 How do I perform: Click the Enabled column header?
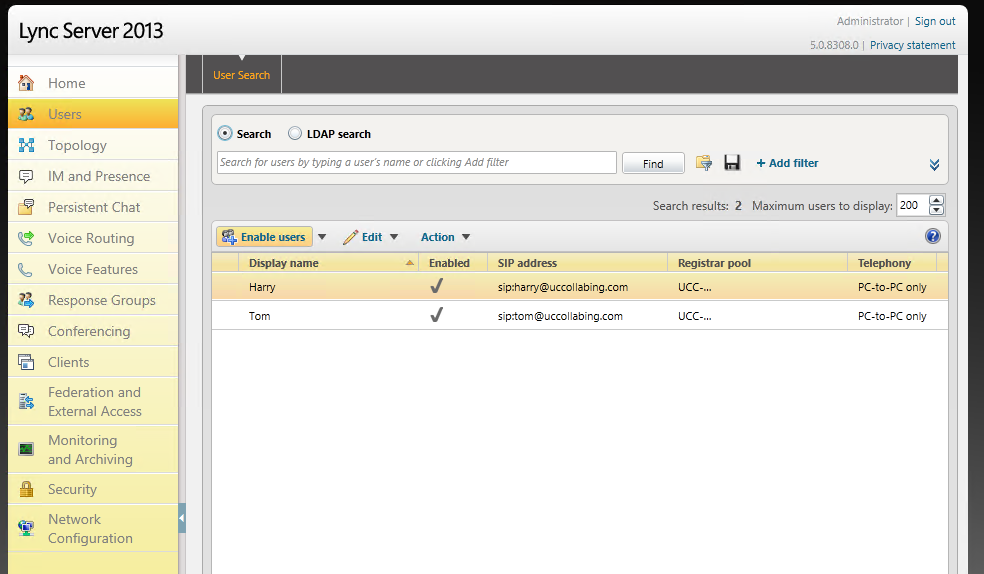453,263
